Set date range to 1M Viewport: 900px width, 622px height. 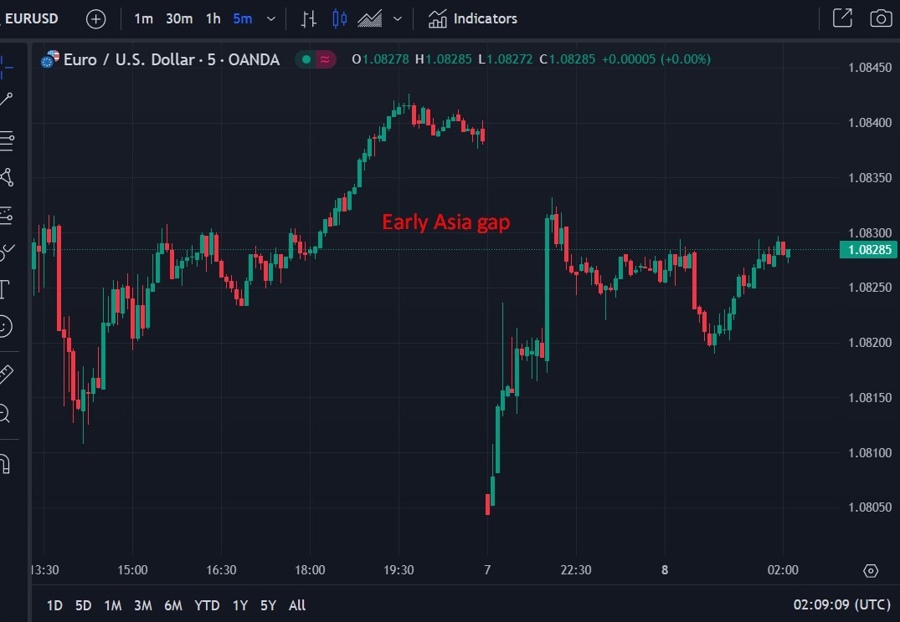112,605
